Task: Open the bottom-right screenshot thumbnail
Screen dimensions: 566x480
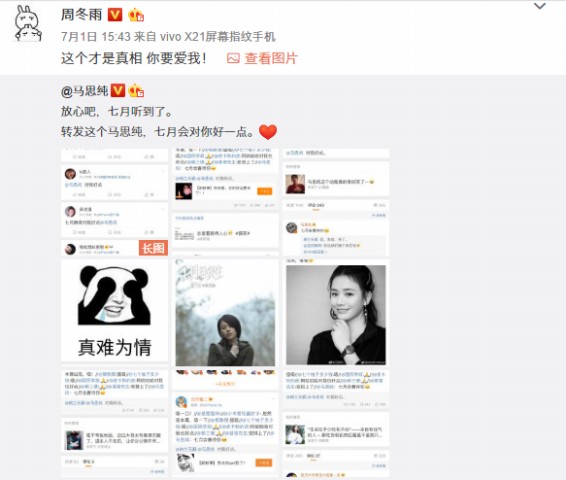Action: click(336, 424)
